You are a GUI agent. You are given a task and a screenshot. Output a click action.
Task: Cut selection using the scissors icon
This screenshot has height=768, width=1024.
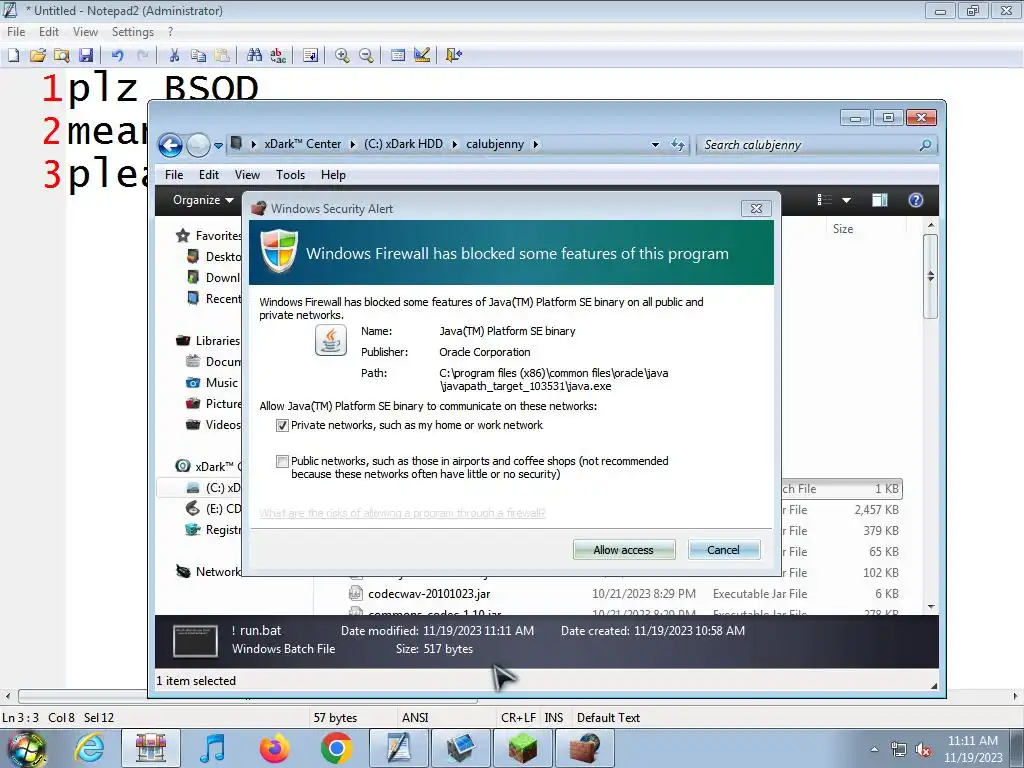(174, 56)
